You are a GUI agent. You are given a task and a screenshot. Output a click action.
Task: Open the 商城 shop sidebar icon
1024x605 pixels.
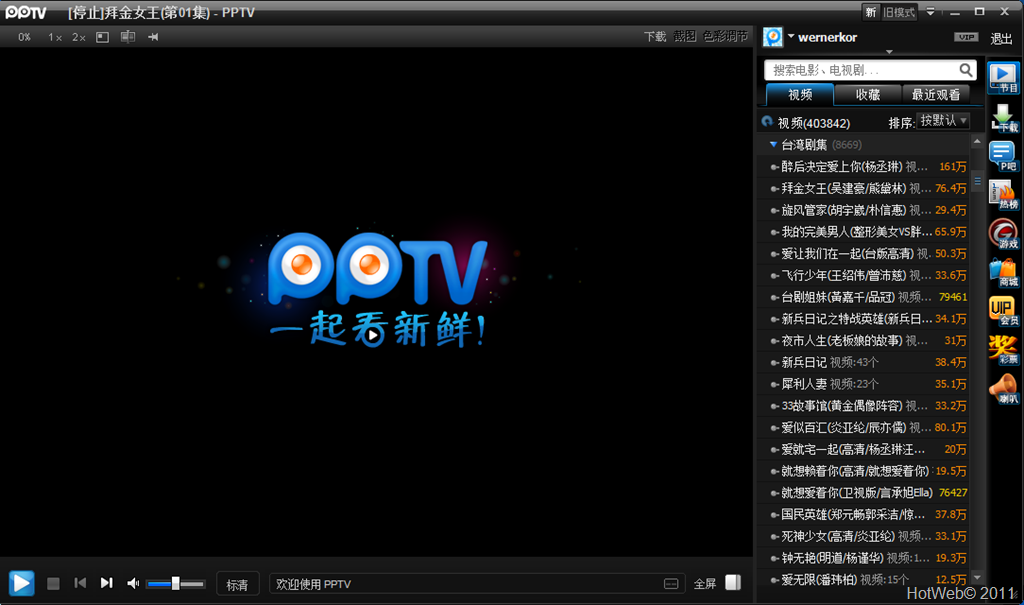pos(1004,272)
